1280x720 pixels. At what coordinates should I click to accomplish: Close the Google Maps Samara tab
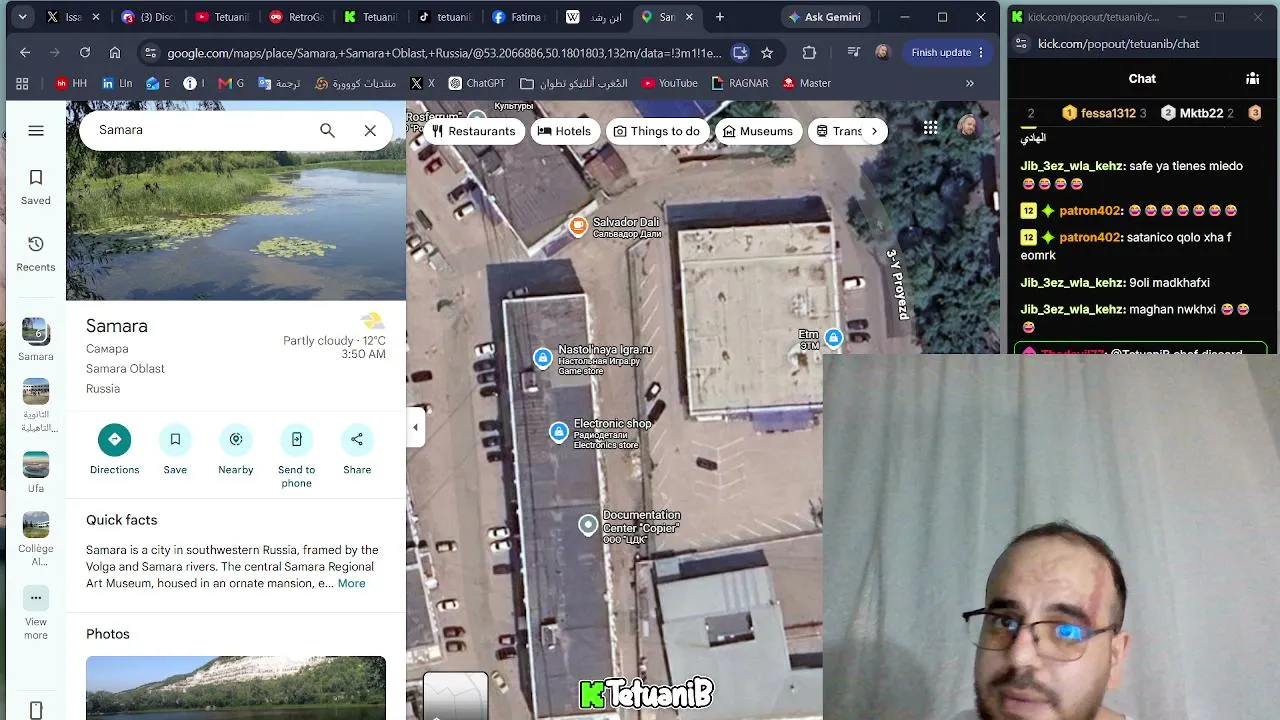coord(689,17)
